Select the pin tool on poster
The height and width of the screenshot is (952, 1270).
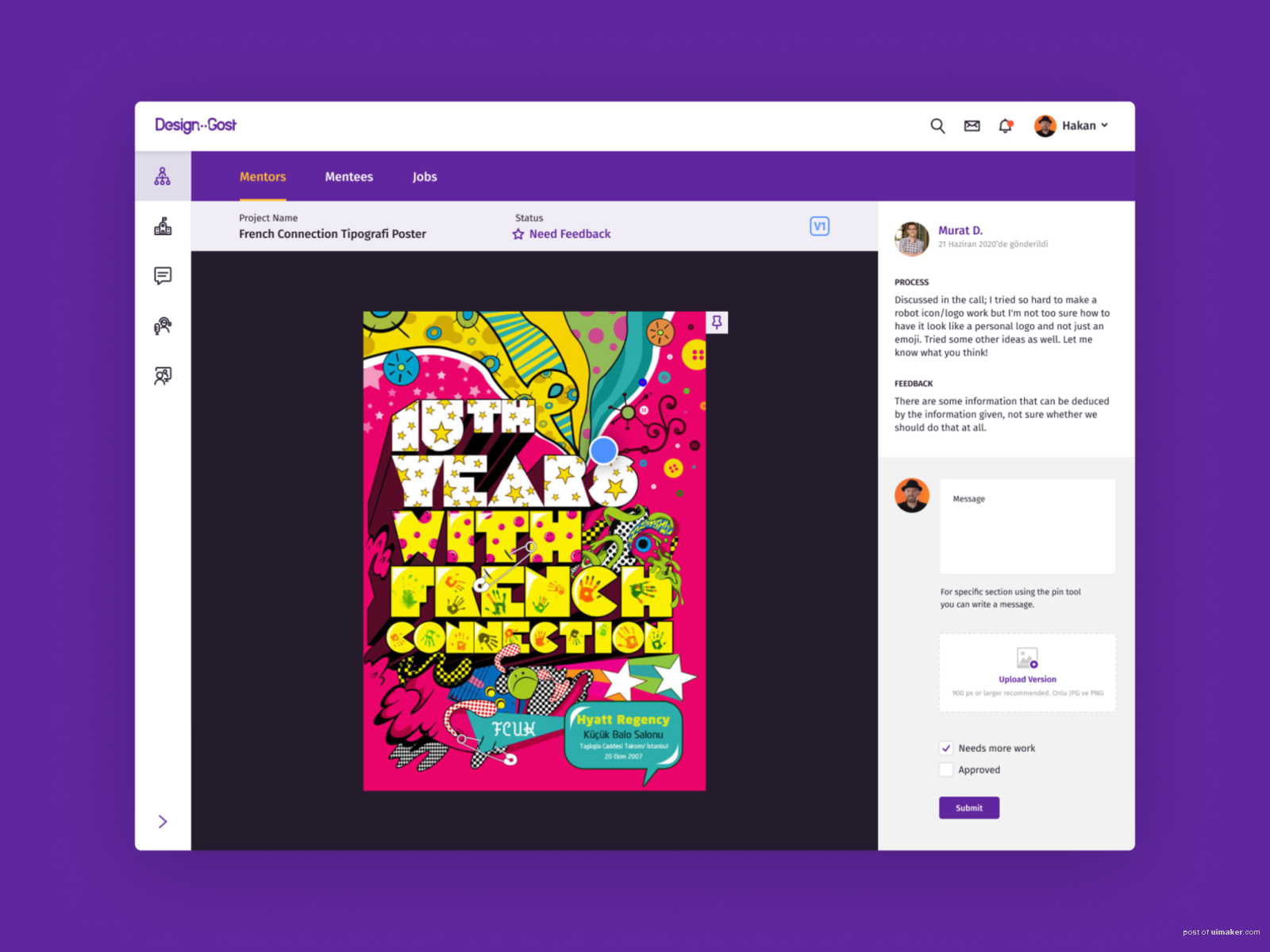(717, 322)
